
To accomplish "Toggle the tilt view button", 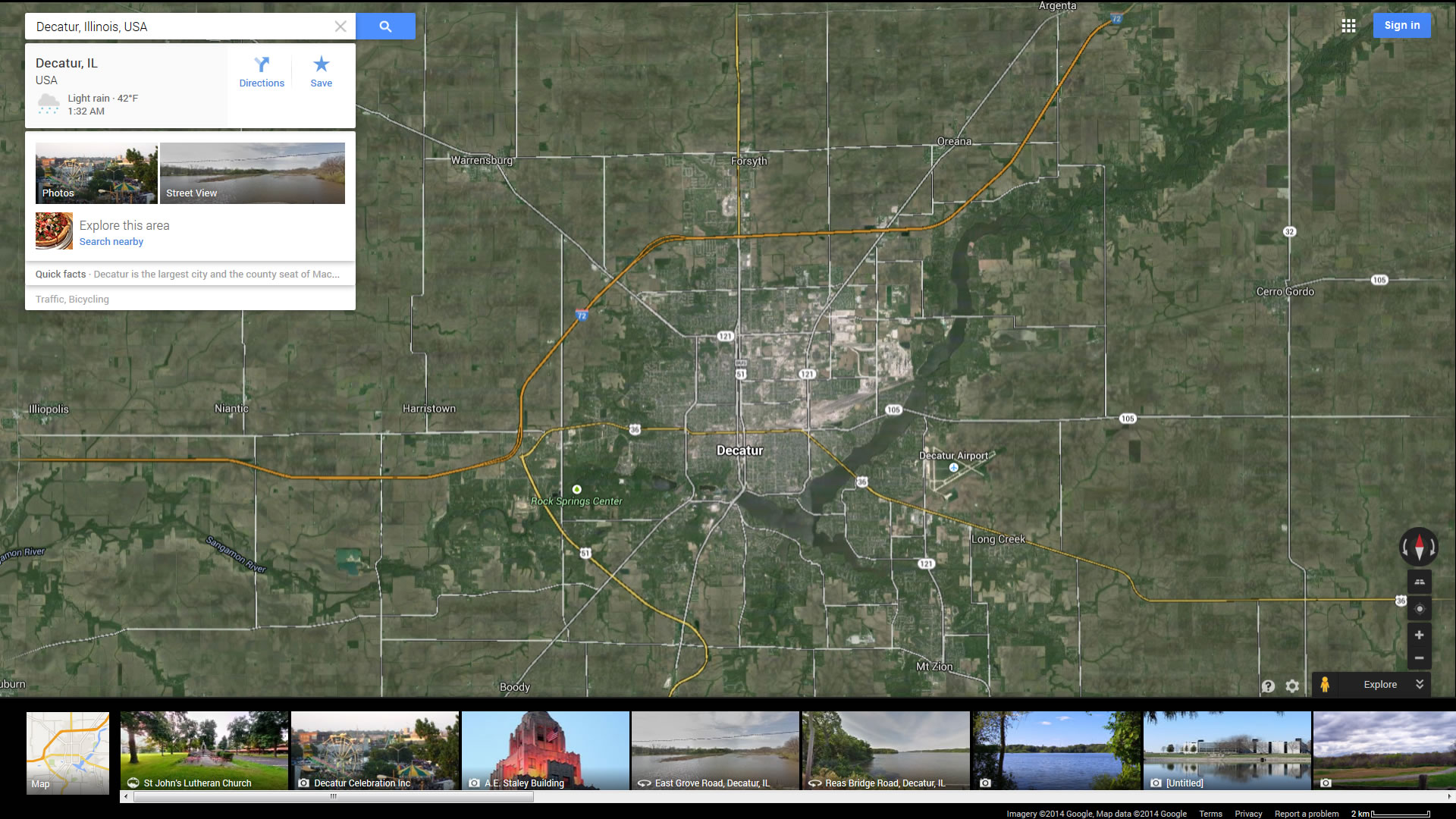I will click(1419, 582).
